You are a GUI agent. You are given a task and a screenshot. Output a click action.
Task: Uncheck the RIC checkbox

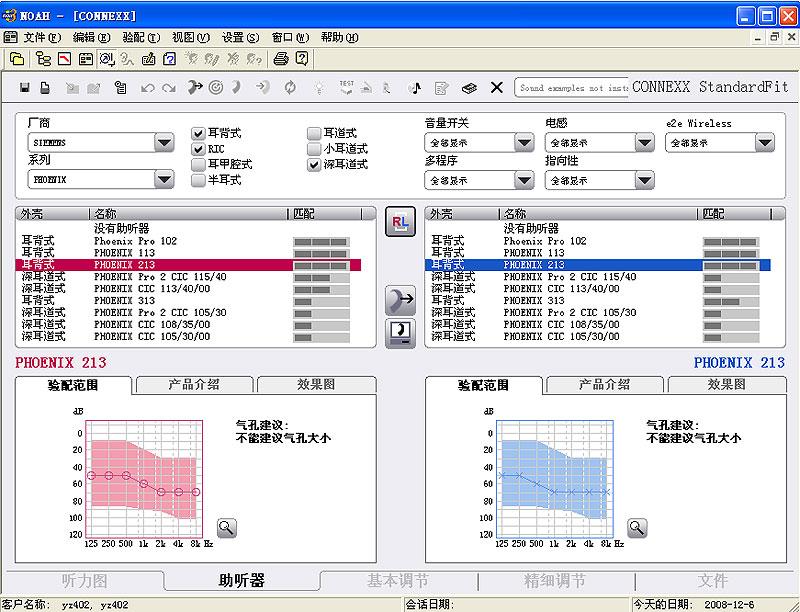(x=198, y=149)
